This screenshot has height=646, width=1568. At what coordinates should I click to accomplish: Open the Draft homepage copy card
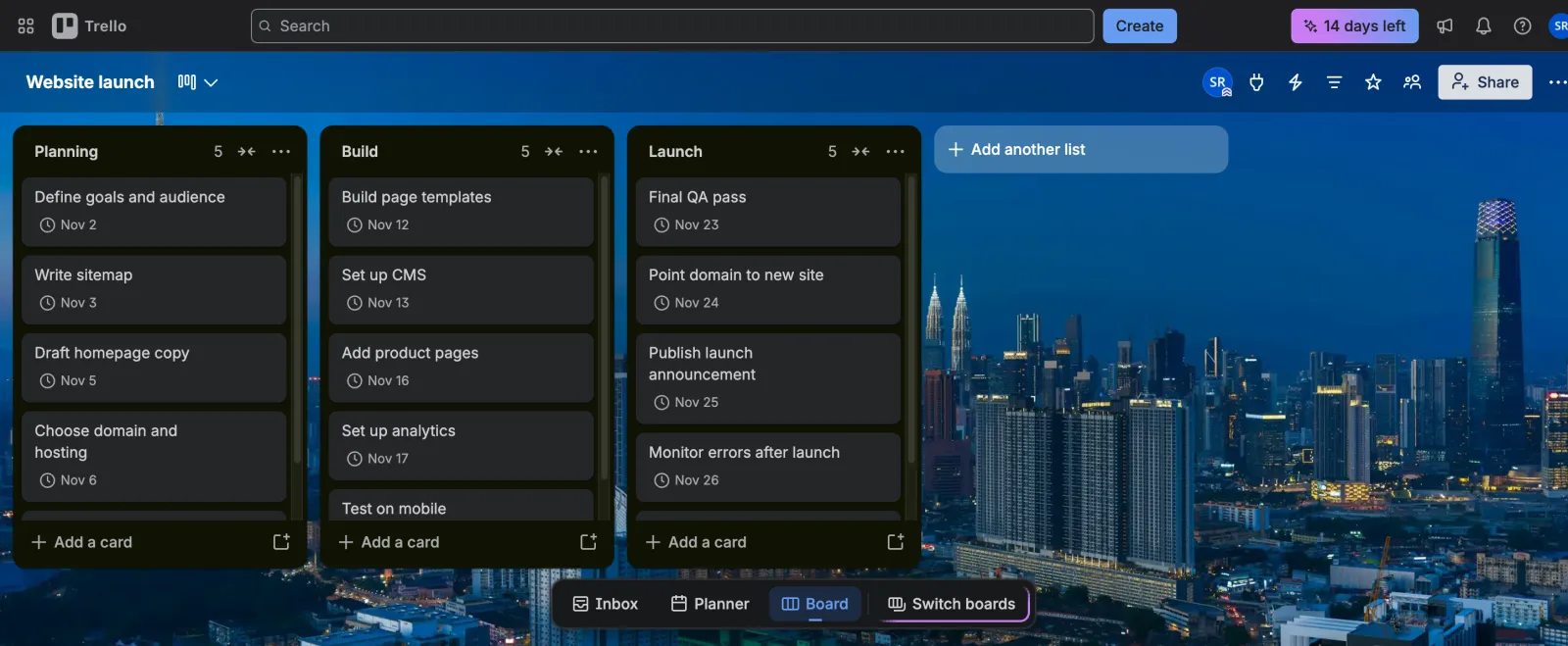[154, 368]
